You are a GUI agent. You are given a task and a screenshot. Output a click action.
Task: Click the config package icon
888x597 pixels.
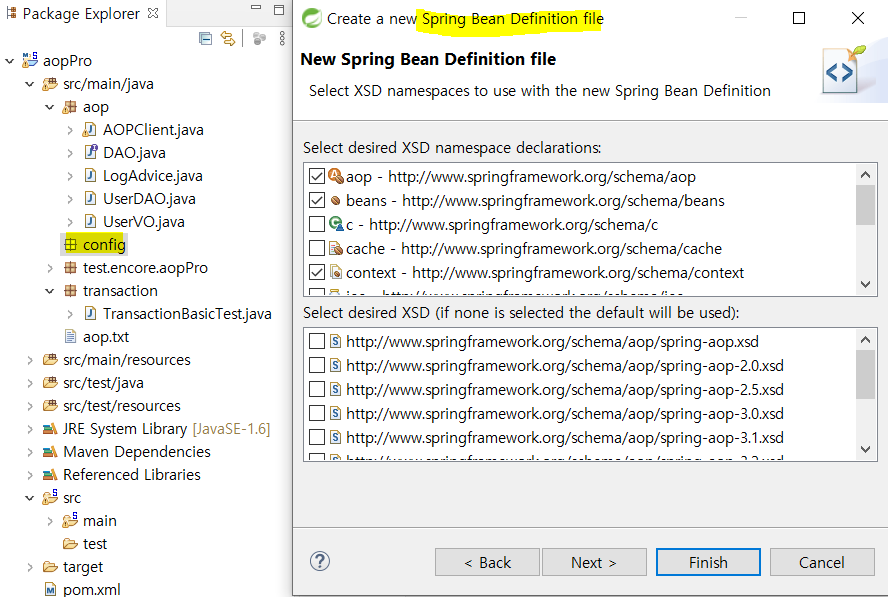tap(70, 245)
